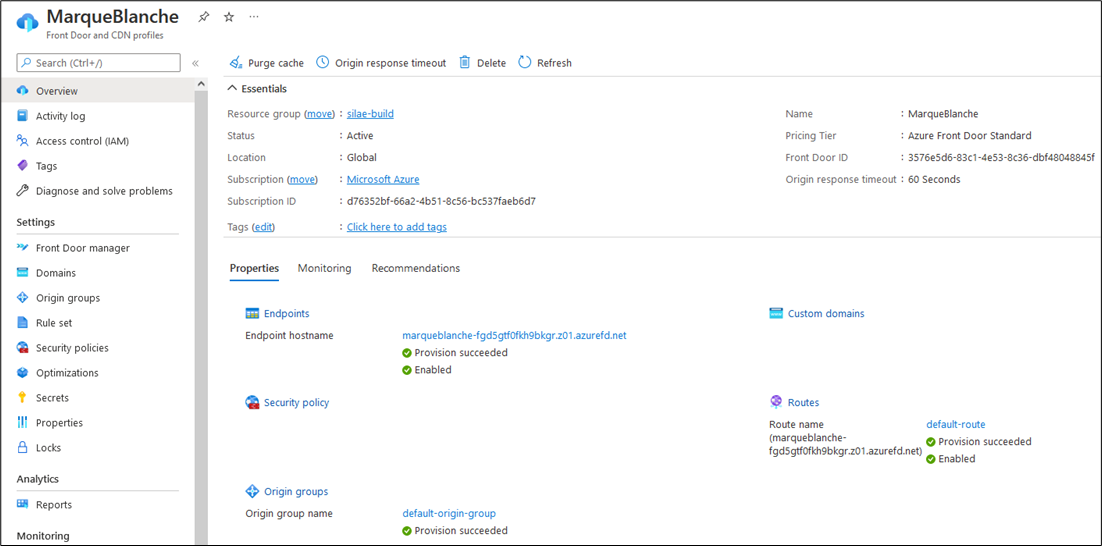
Task: Click the sidebar vertical scrollbar
Action: 202,316
